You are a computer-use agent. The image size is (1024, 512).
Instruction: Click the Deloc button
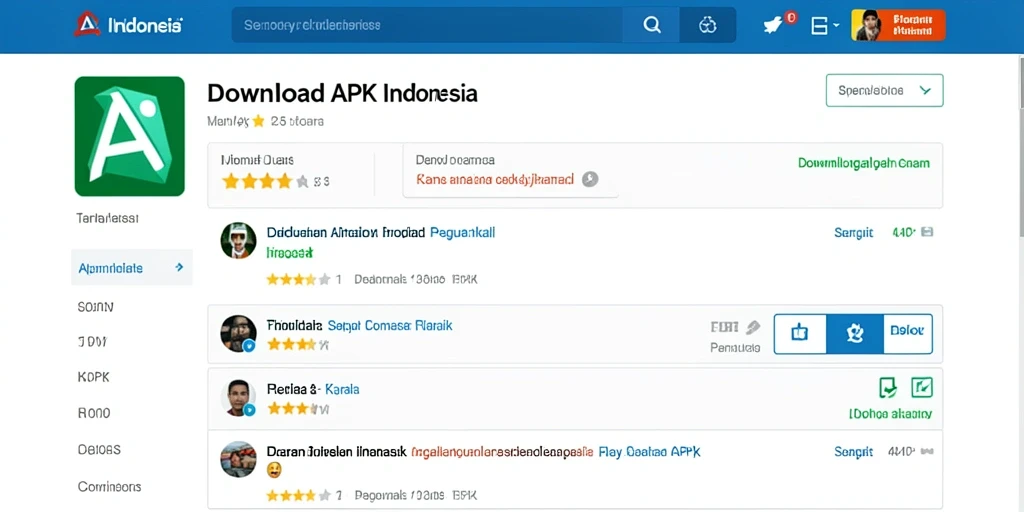[x=907, y=334]
